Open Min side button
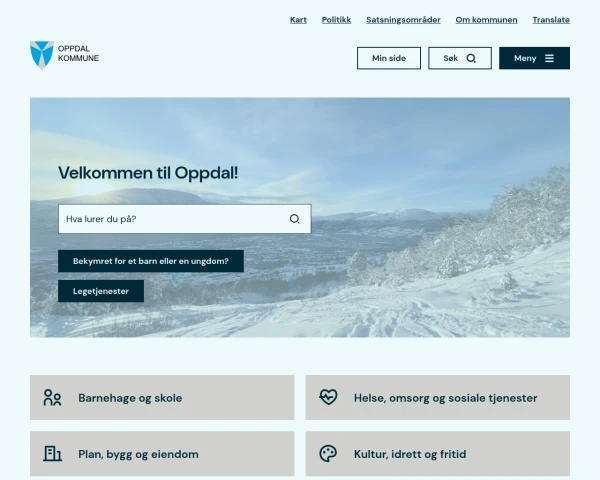 (389, 58)
